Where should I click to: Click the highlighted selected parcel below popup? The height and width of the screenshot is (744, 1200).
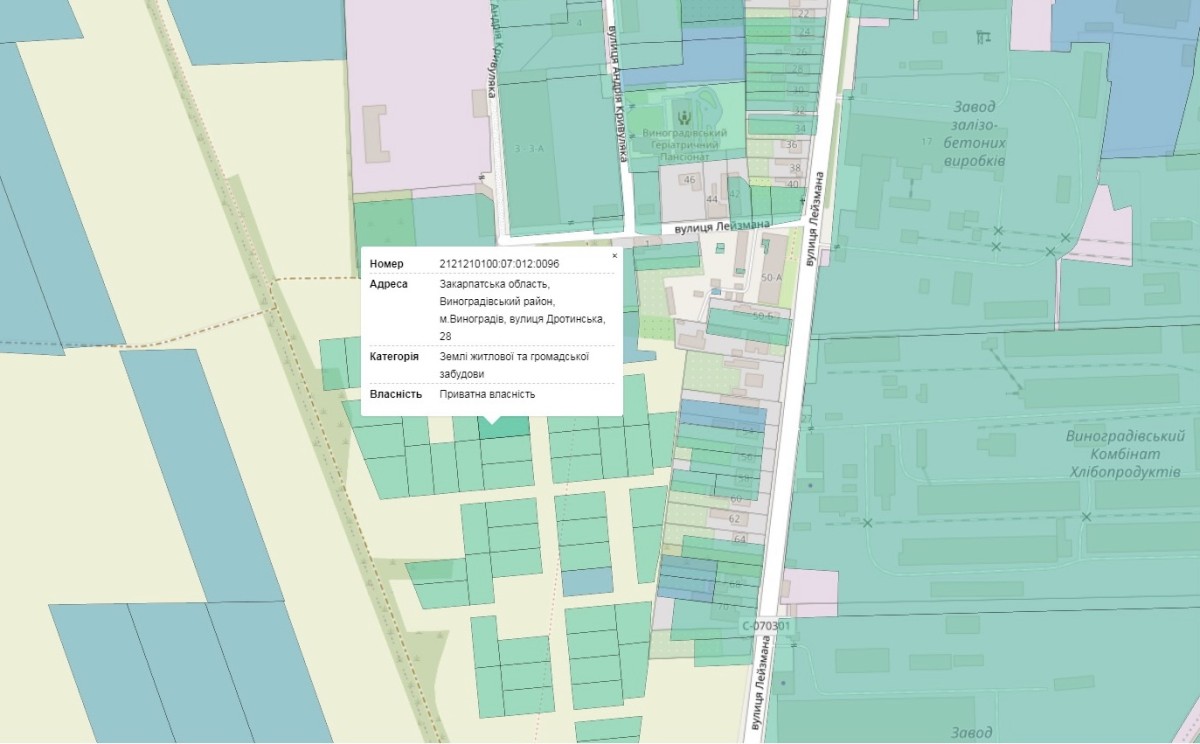504,428
